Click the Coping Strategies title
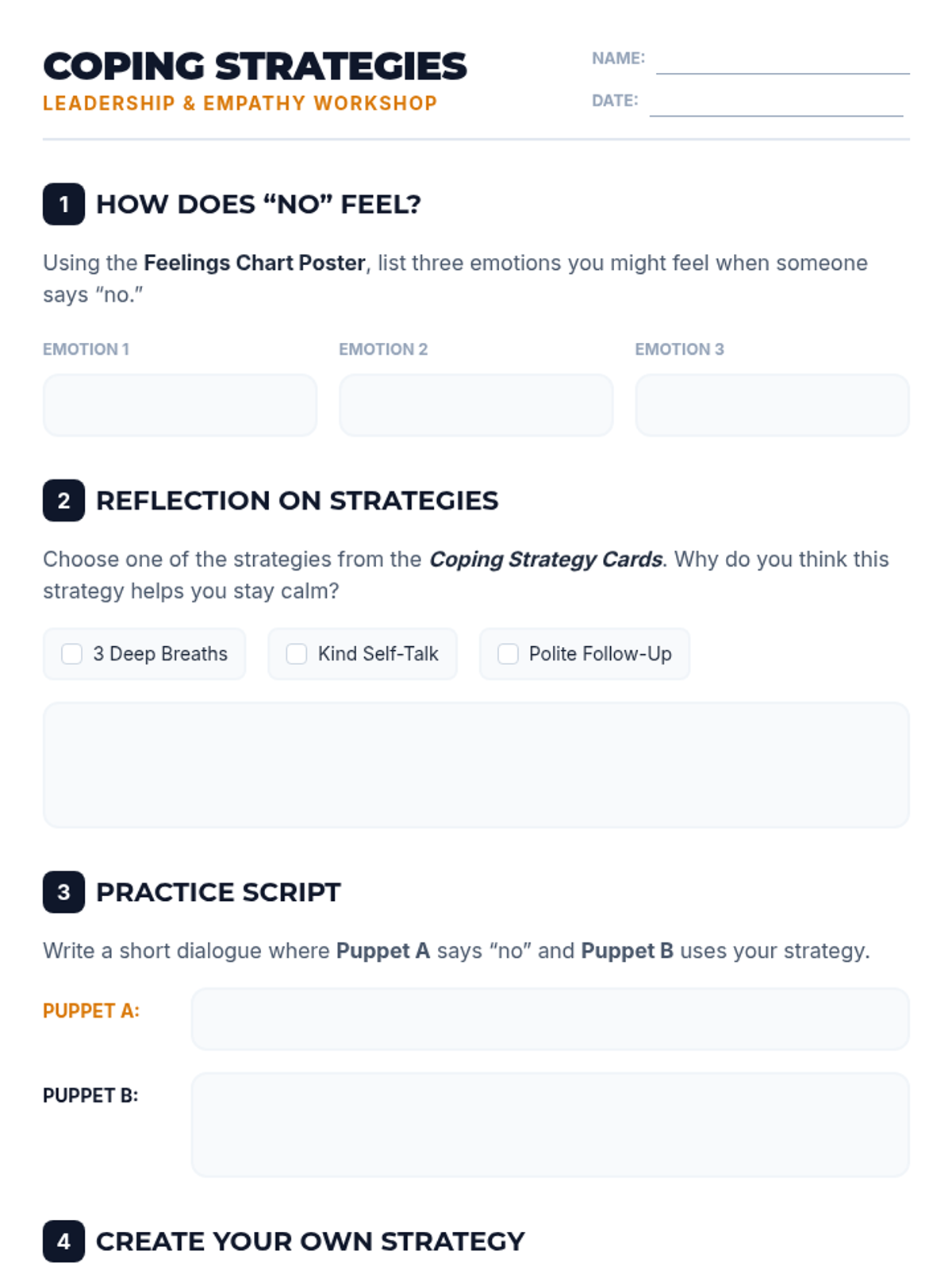Viewport: 952px width, 1270px height. [x=255, y=66]
